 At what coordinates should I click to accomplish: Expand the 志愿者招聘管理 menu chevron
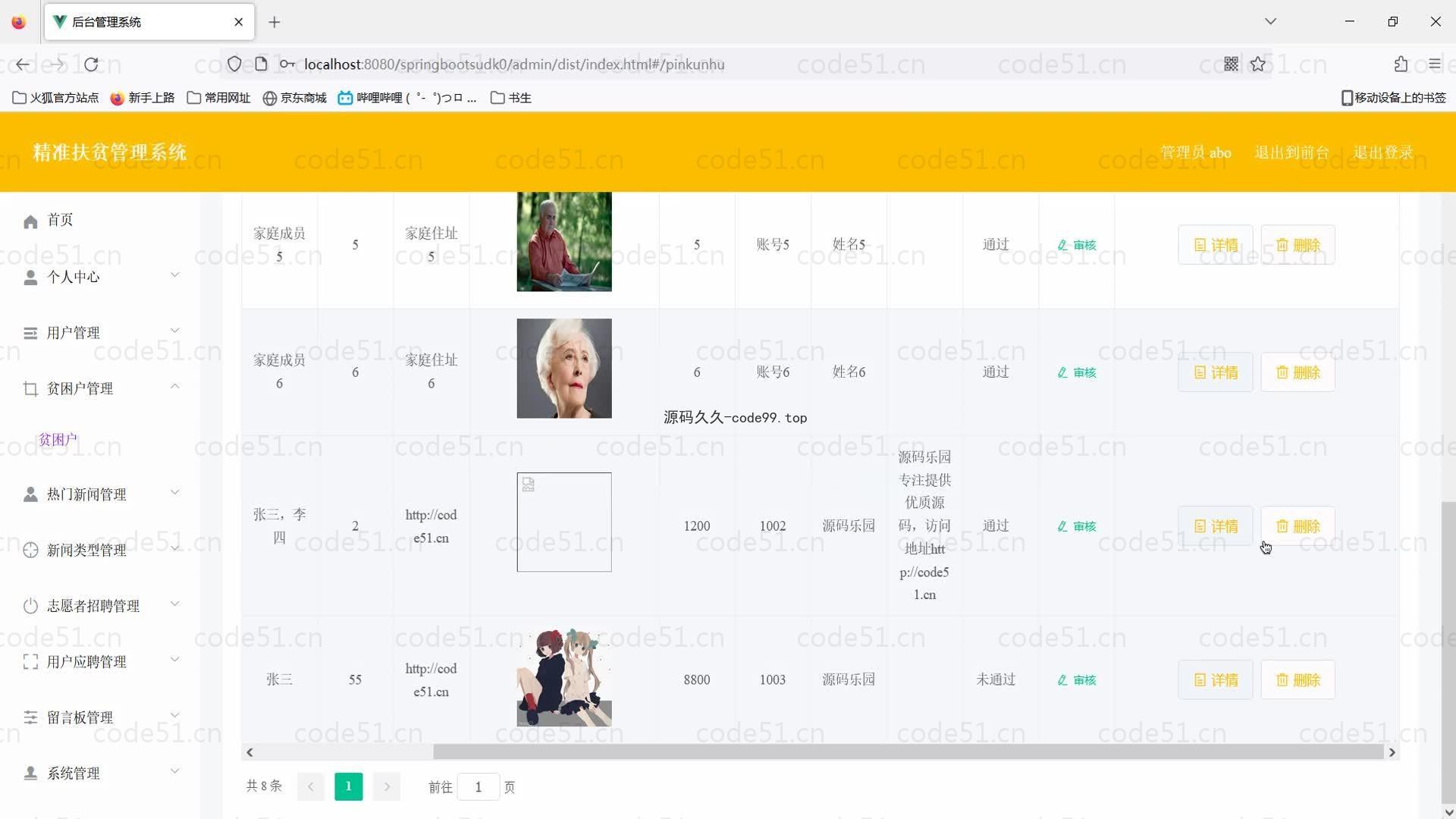point(174,604)
